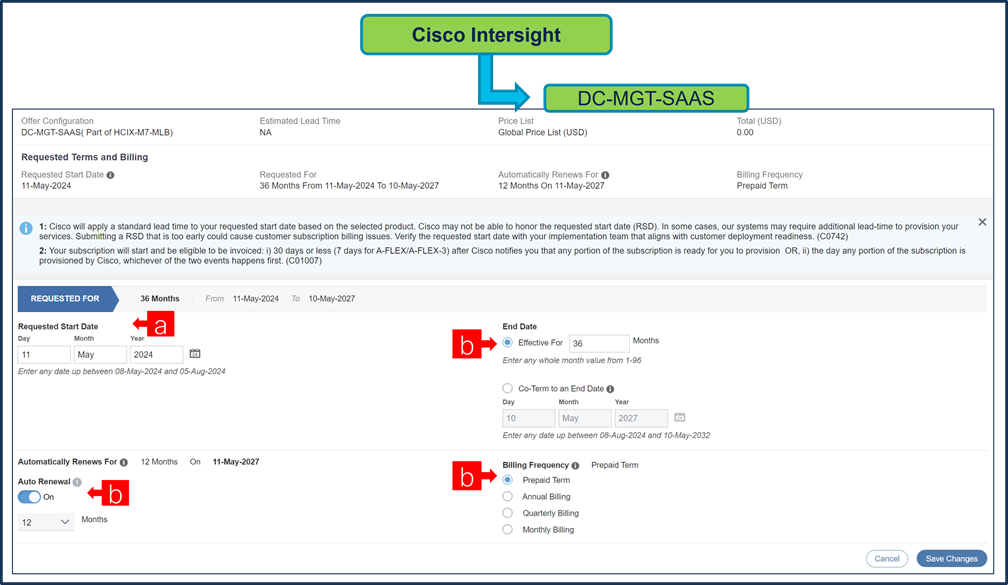Click the start date Day field with 11

point(44,355)
